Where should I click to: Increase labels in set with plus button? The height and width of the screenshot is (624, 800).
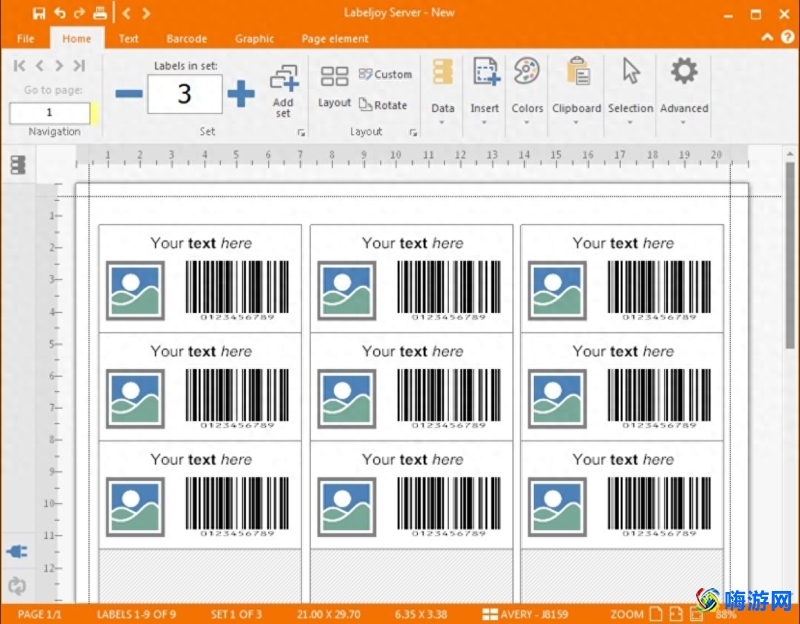(x=241, y=93)
